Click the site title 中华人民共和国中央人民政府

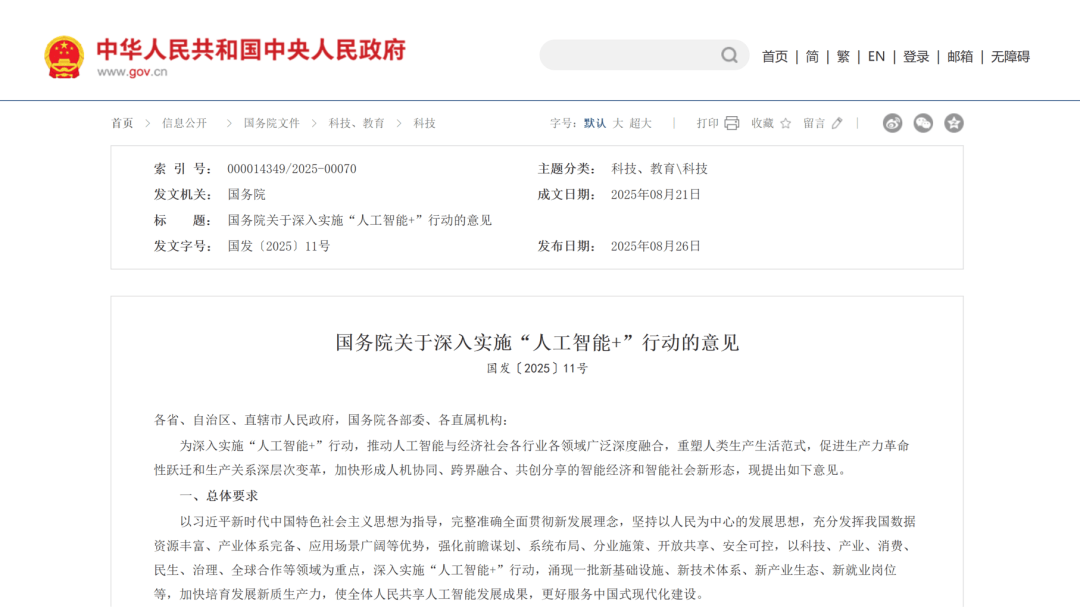[x=251, y=50]
